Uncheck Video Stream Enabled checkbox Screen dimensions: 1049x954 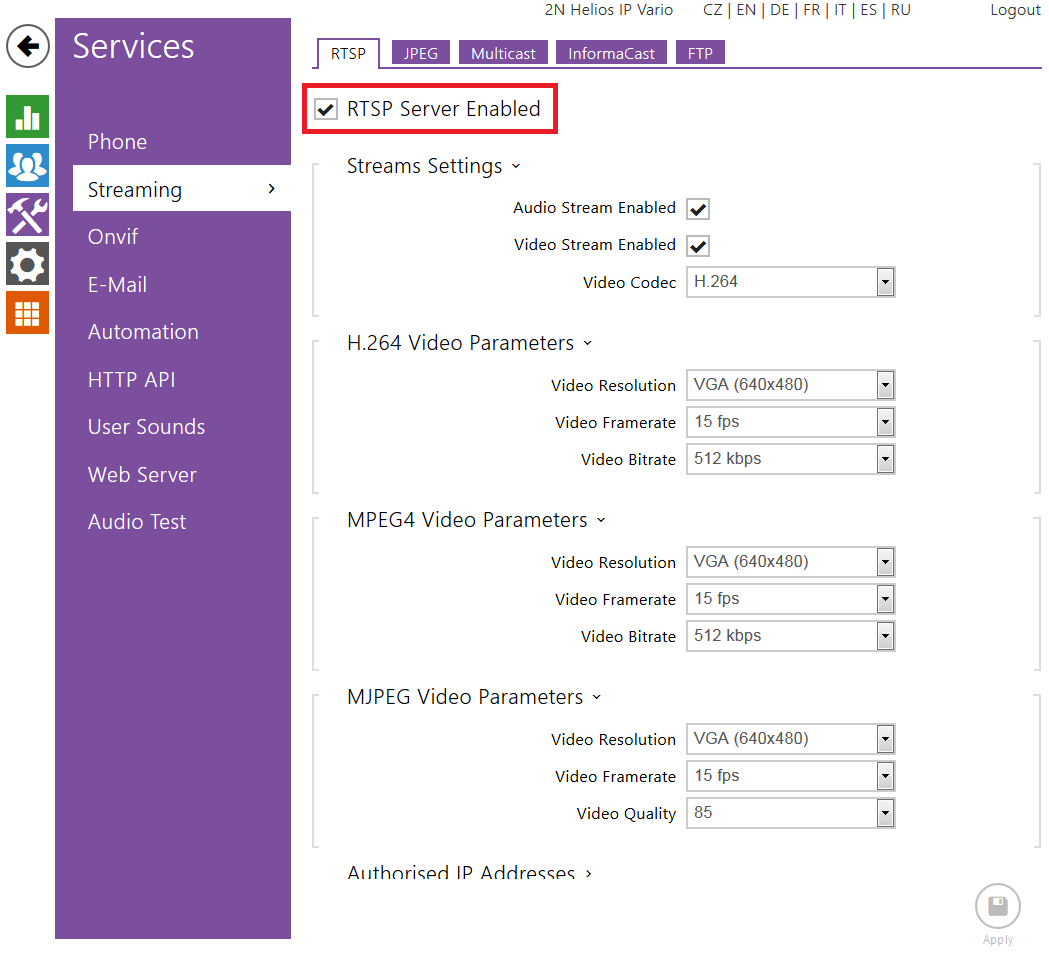pyautogui.click(x=698, y=246)
